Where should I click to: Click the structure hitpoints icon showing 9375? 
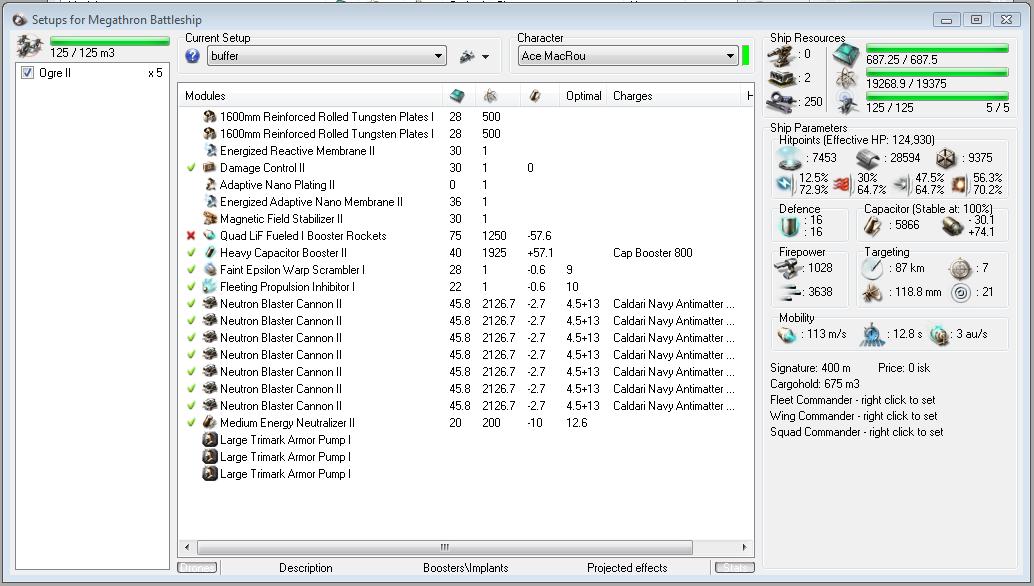pyautogui.click(x=946, y=158)
